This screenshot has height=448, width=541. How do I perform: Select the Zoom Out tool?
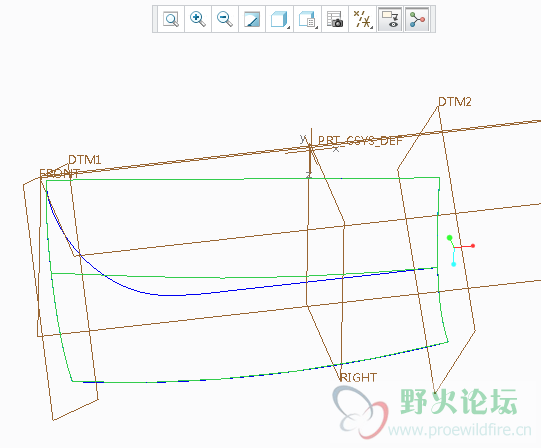pyautogui.click(x=225, y=19)
